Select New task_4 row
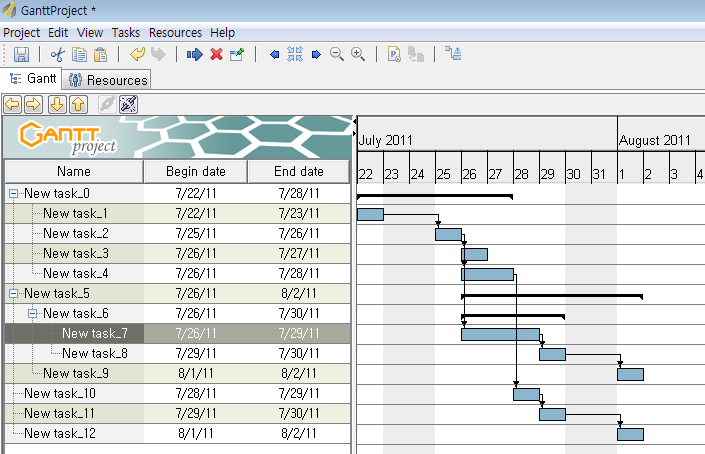 (178, 273)
